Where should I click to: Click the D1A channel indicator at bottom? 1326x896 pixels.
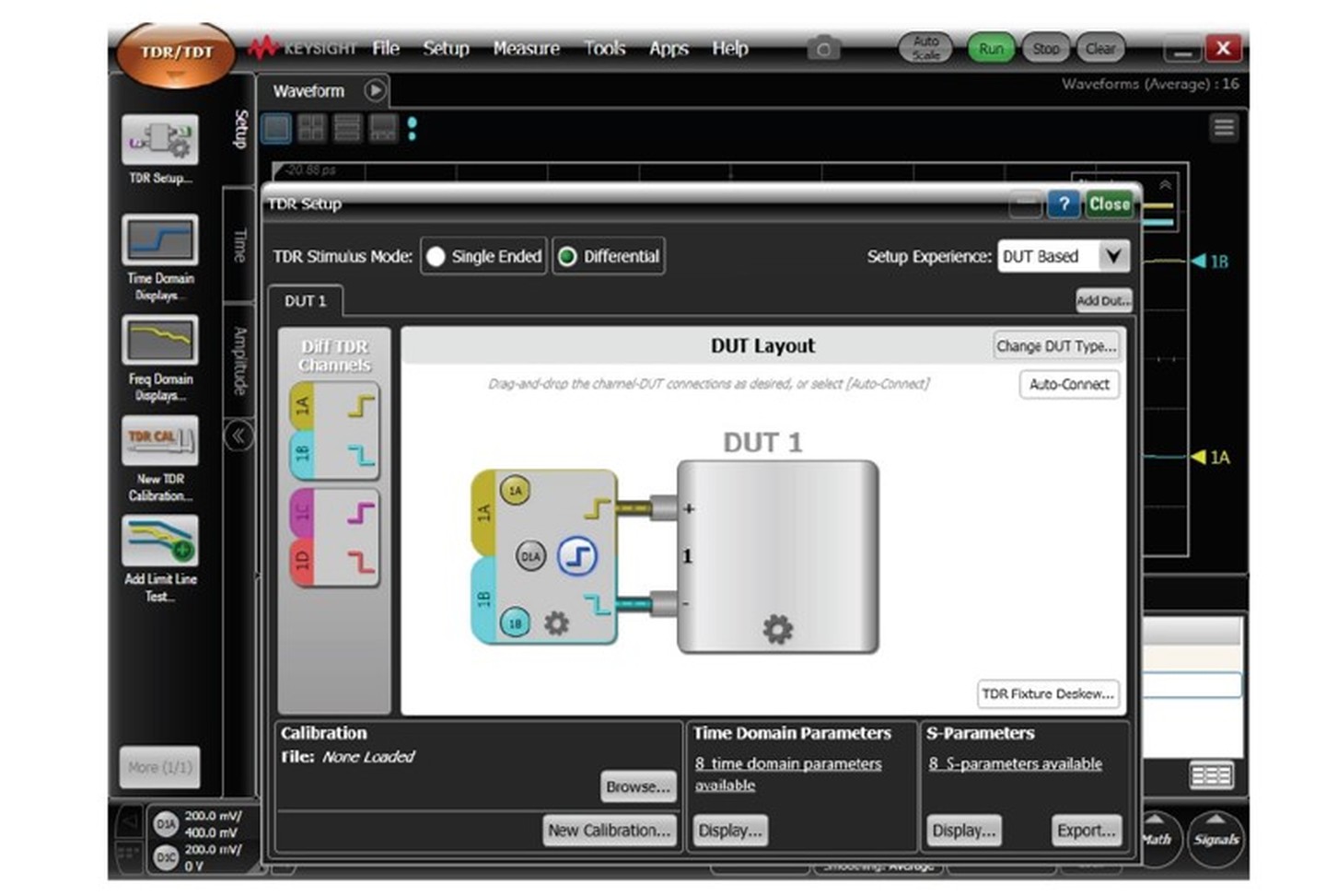pos(166,824)
